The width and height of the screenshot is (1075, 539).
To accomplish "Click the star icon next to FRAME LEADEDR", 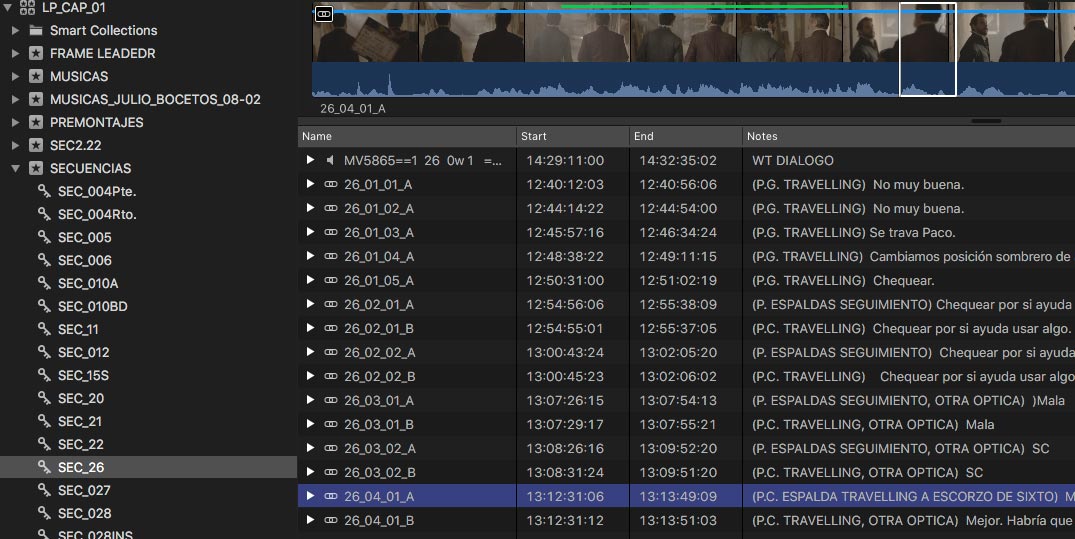I will [x=36, y=53].
